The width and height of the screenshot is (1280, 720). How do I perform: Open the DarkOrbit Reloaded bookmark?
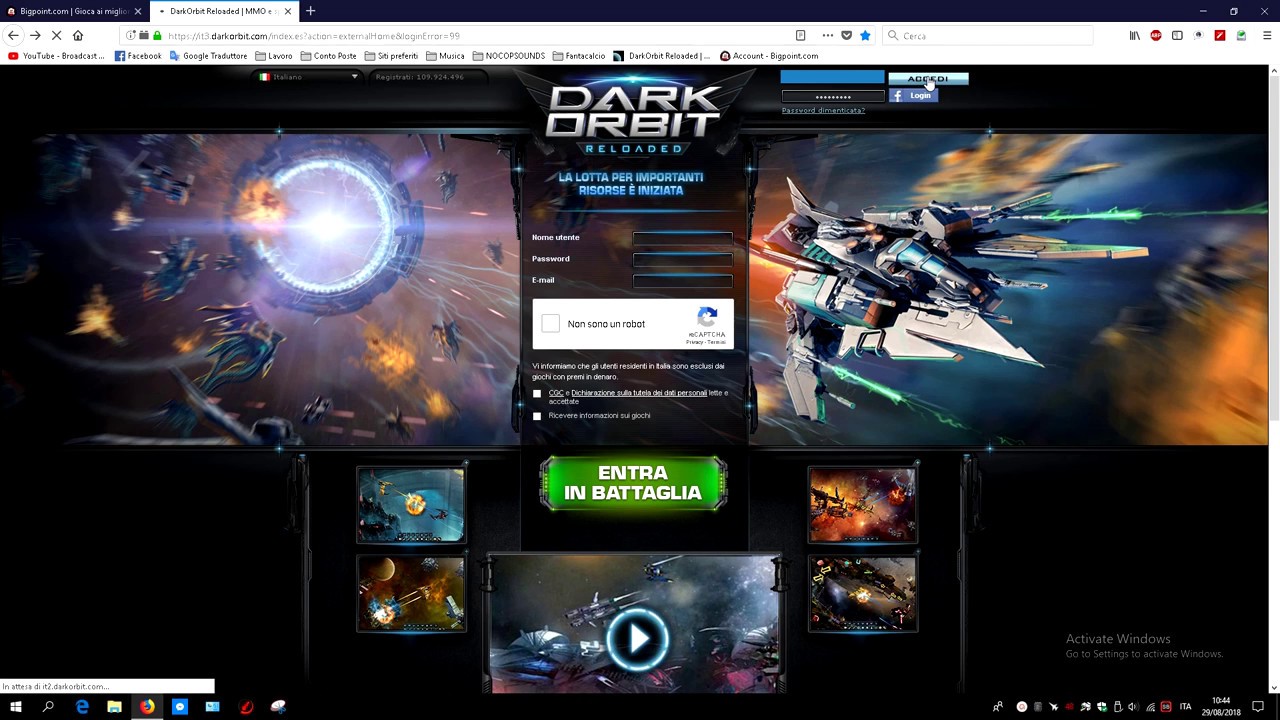tap(662, 56)
